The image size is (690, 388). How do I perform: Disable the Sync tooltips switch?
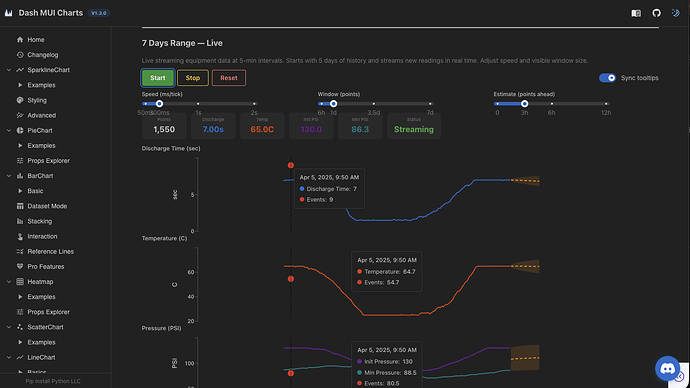coord(607,78)
